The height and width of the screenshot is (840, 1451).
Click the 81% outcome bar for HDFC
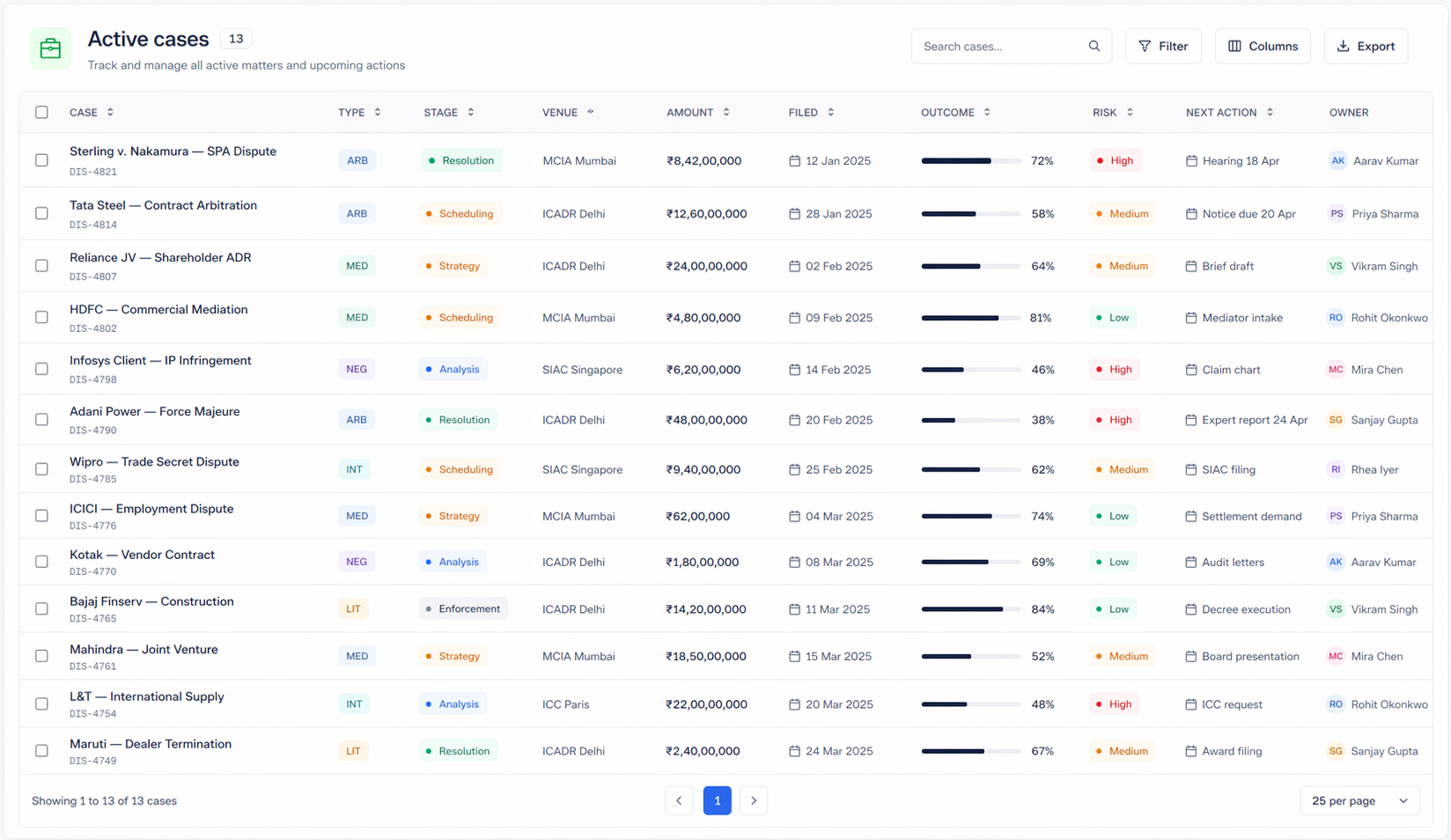point(970,318)
